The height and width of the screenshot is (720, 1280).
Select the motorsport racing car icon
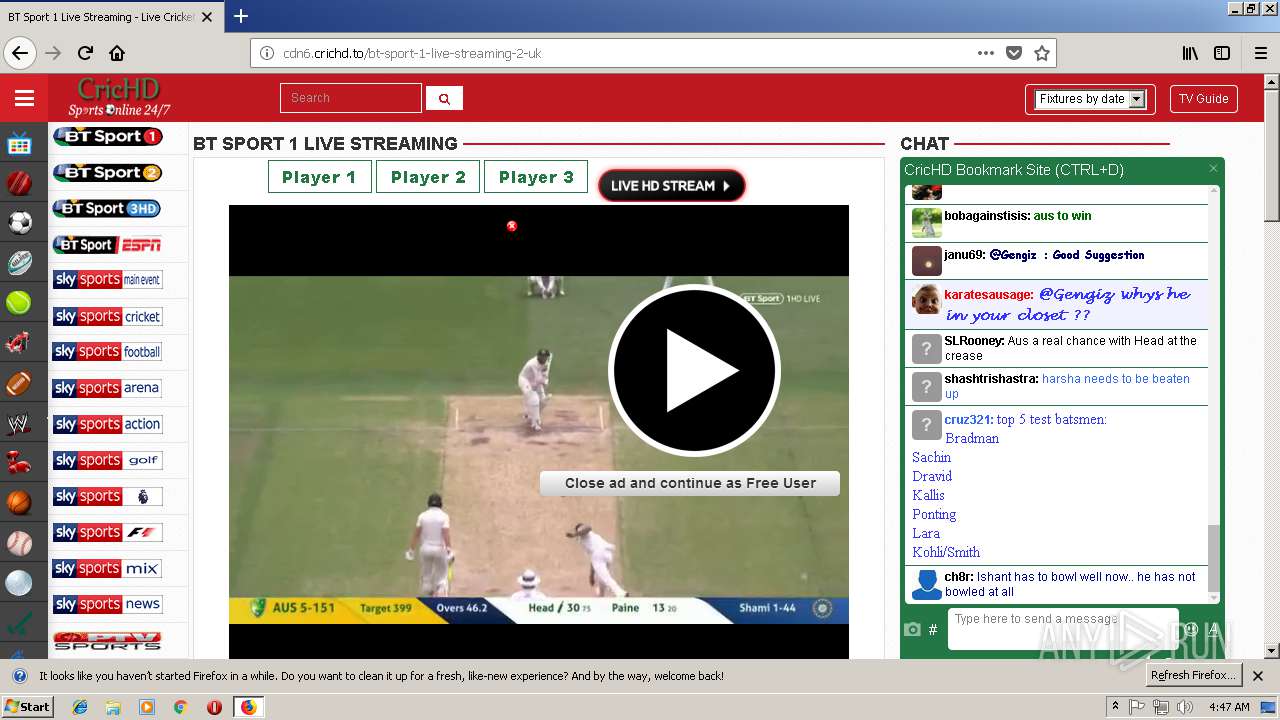19,343
